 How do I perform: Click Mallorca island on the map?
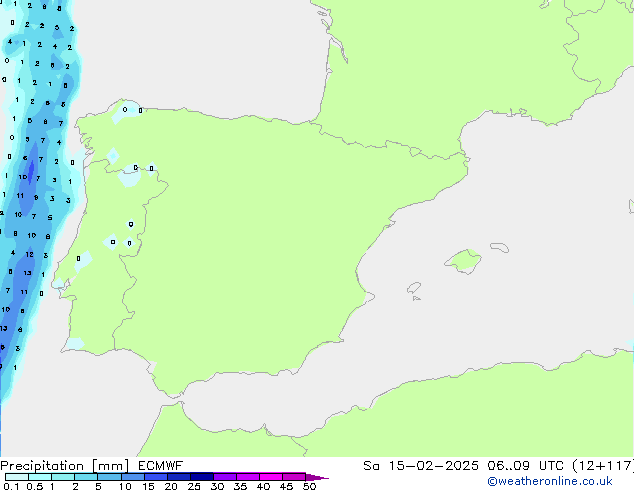[462, 262]
